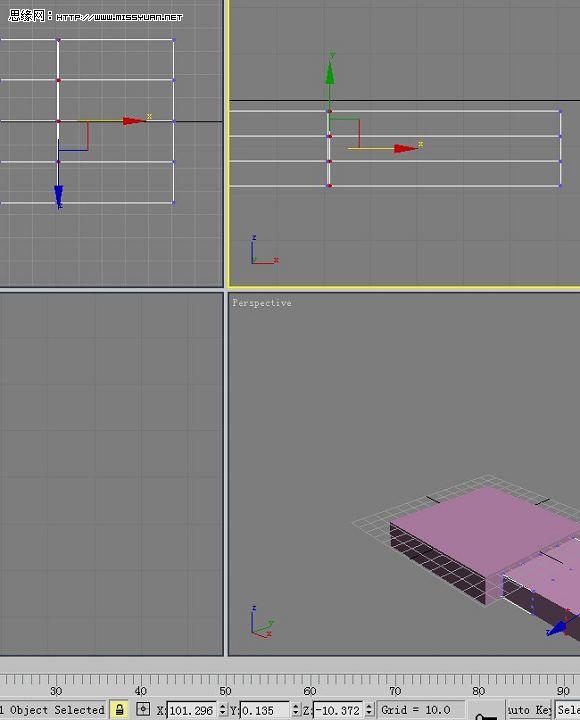The height and width of the screenshot is (720, 580).
Task: Click the red X-axis gizmo arrow in the top-left viewport
Action: tap(135, 121)
